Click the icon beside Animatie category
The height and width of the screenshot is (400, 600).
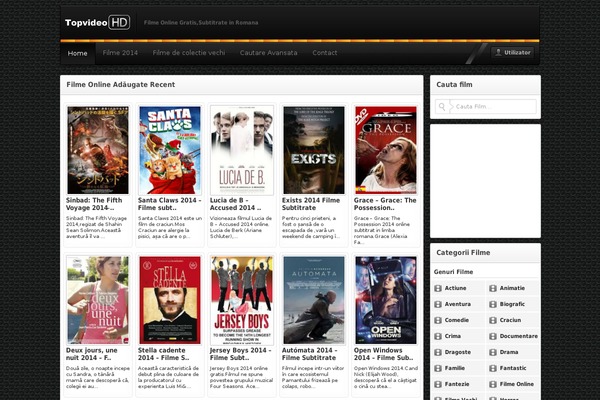click(x=493, y=288)
